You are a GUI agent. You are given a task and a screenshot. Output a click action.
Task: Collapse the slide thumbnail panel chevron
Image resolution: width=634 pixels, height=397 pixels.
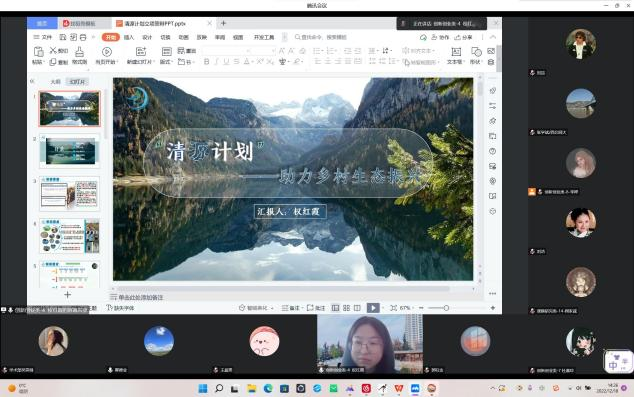pos(32,81)
